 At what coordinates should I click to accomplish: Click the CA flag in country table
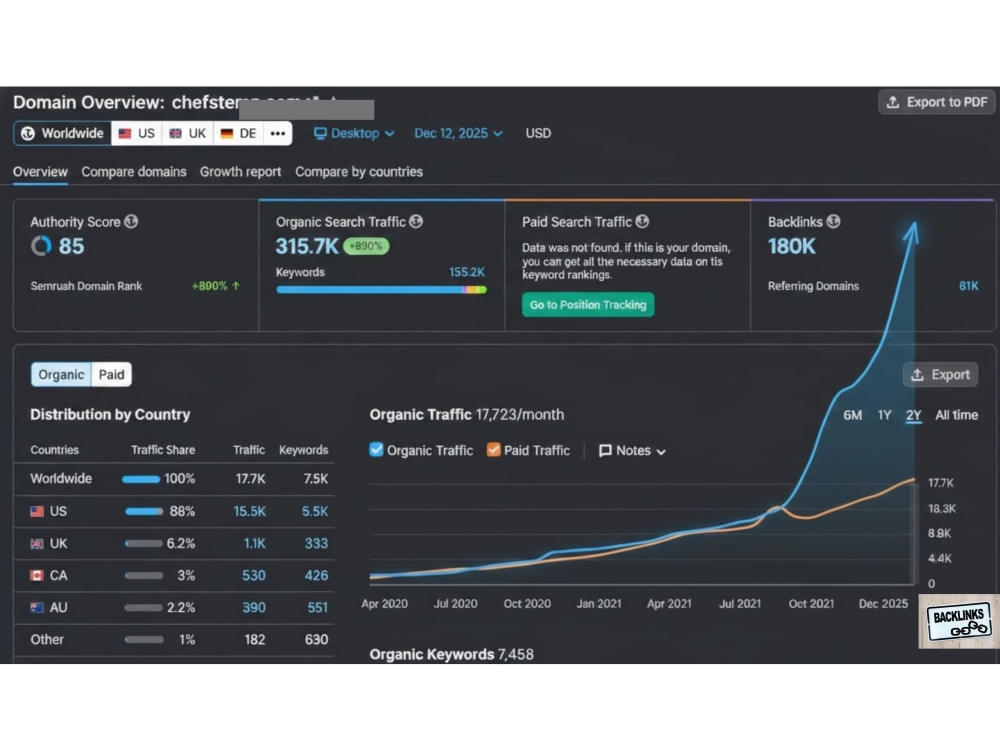pyautogui.click(x=37, y=575)
